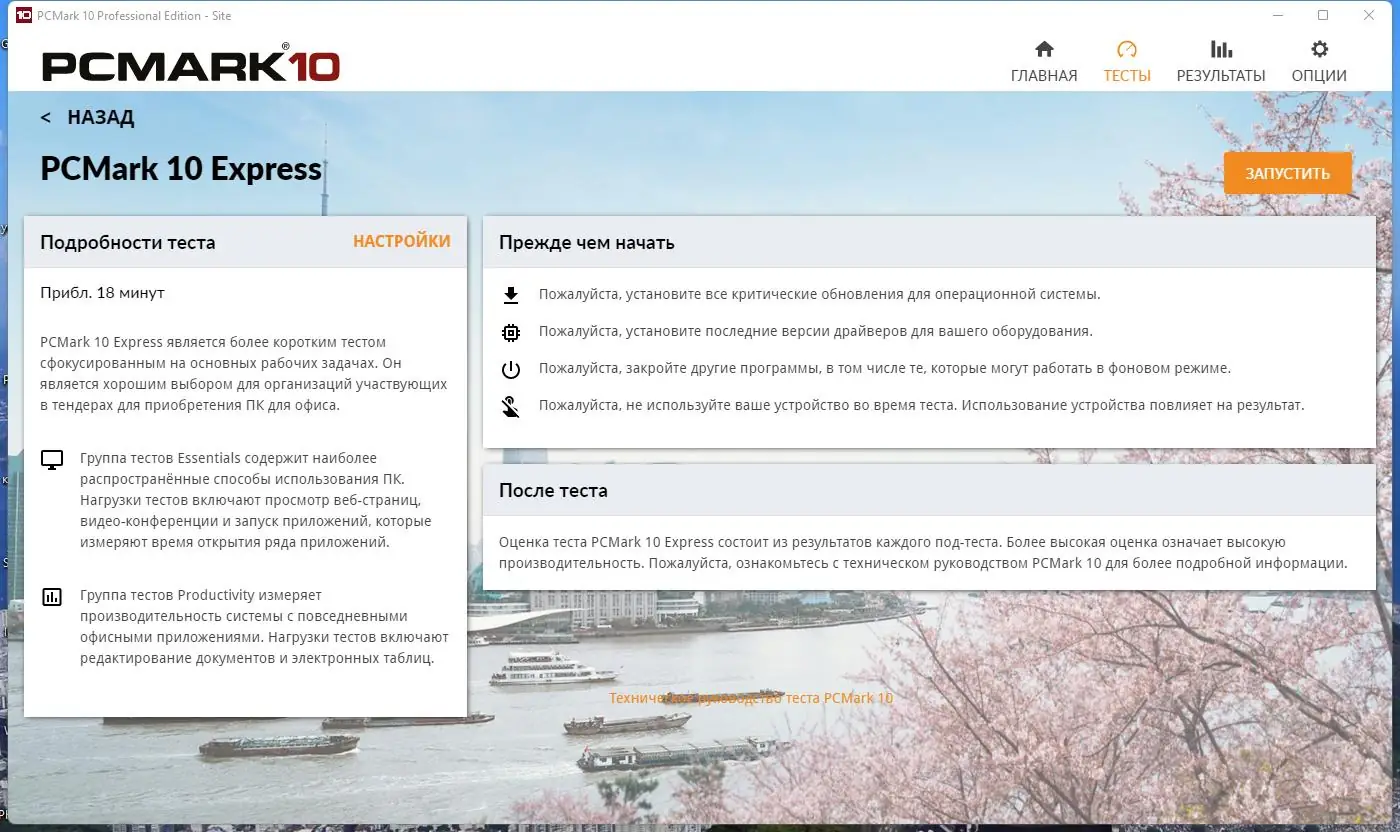Click the touch icon beside do-not-use-device tip
This screenshot has width=1400, height=832.
(x=511, y=406)
